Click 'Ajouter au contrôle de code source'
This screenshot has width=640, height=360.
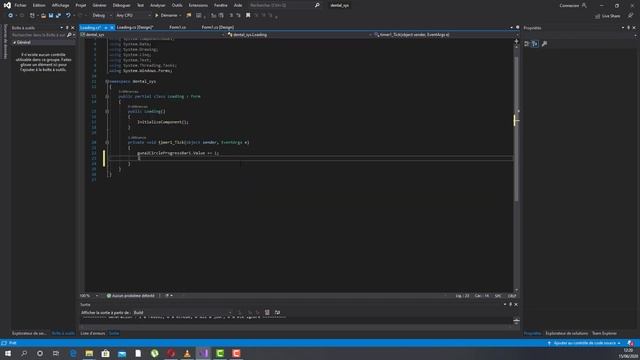[x=584, y=343]
